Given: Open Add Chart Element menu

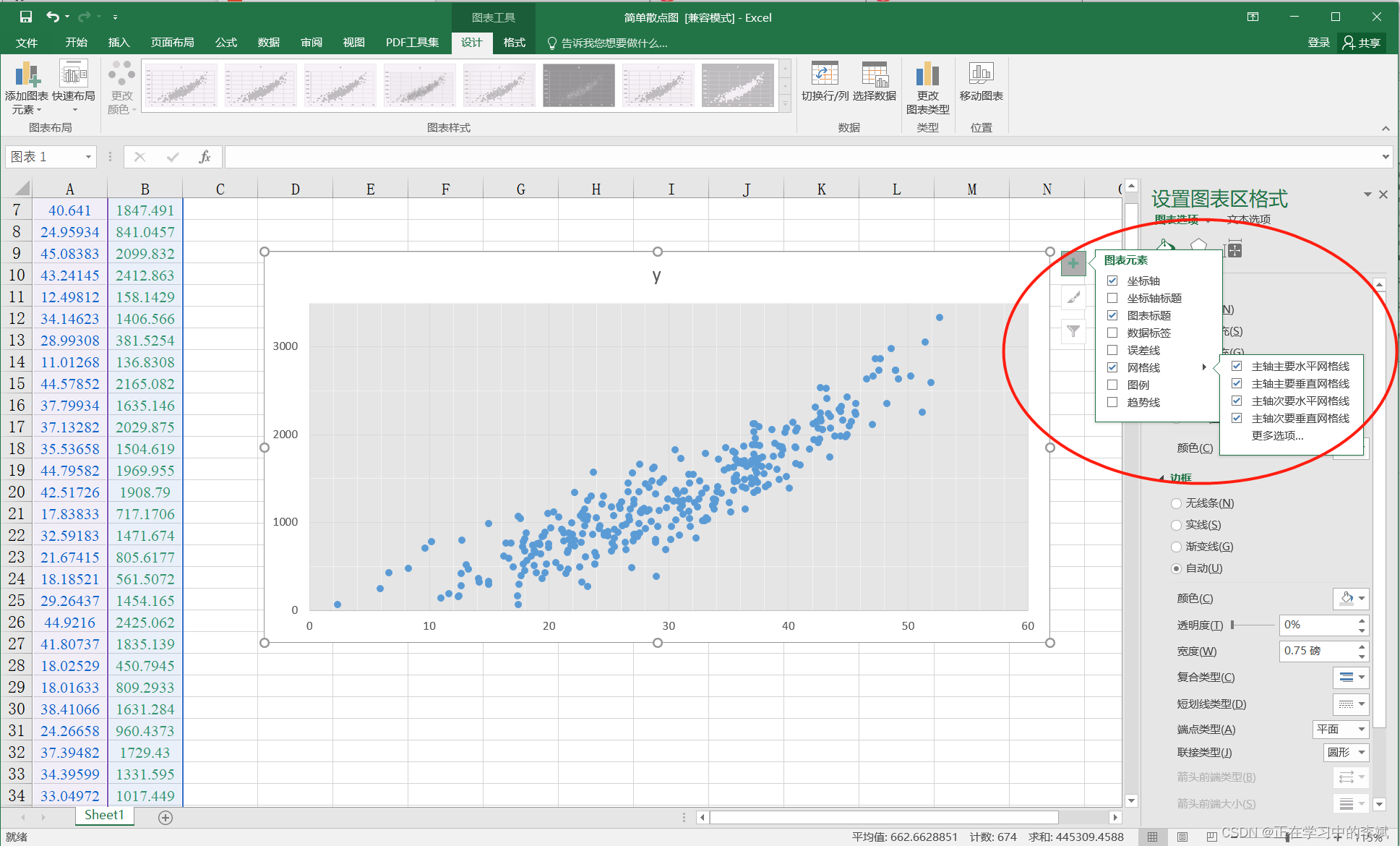Looking at the screenshot, I should coord(27,87).
